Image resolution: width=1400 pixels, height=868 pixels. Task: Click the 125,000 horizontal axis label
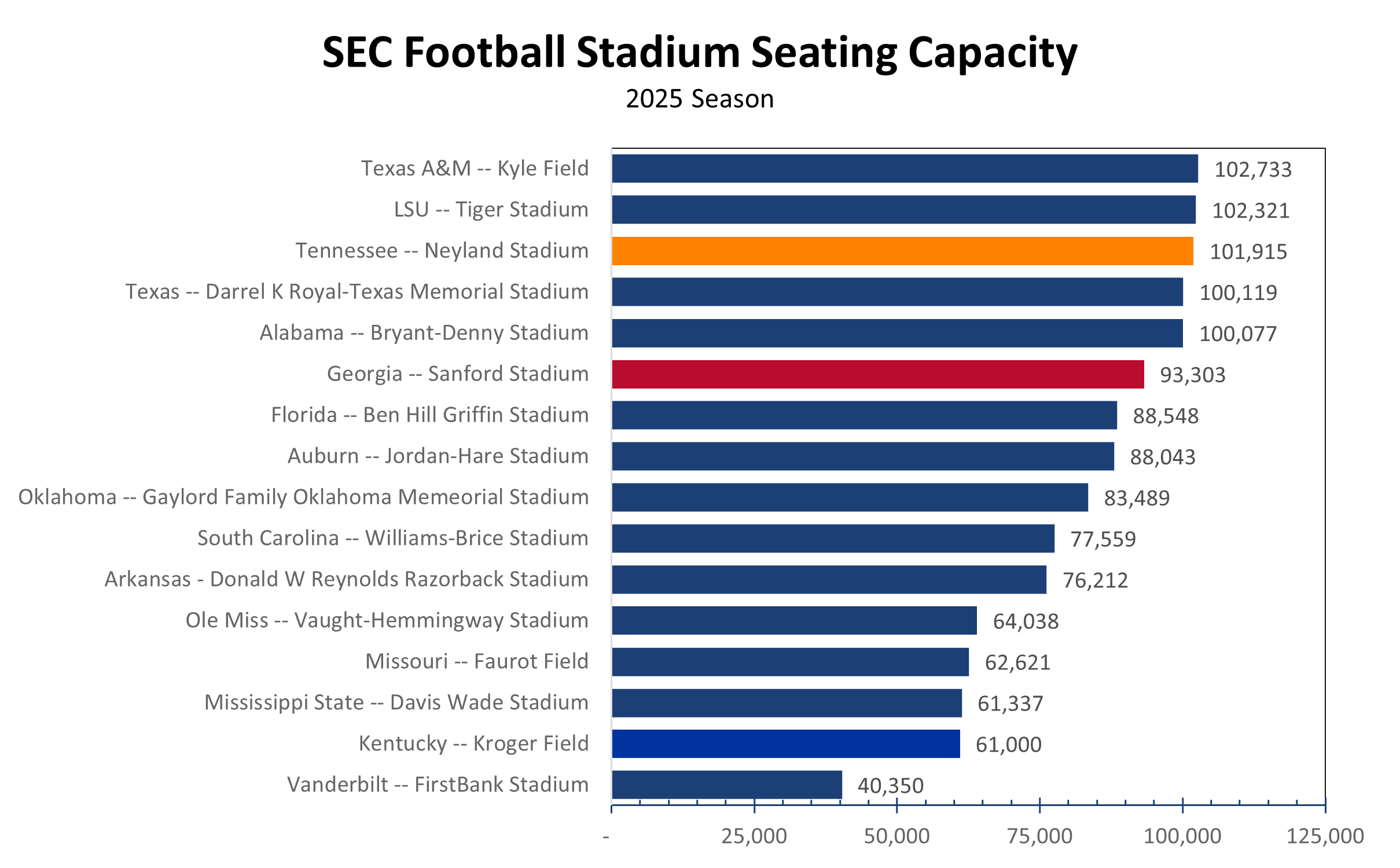click(x=1324, y=836)
